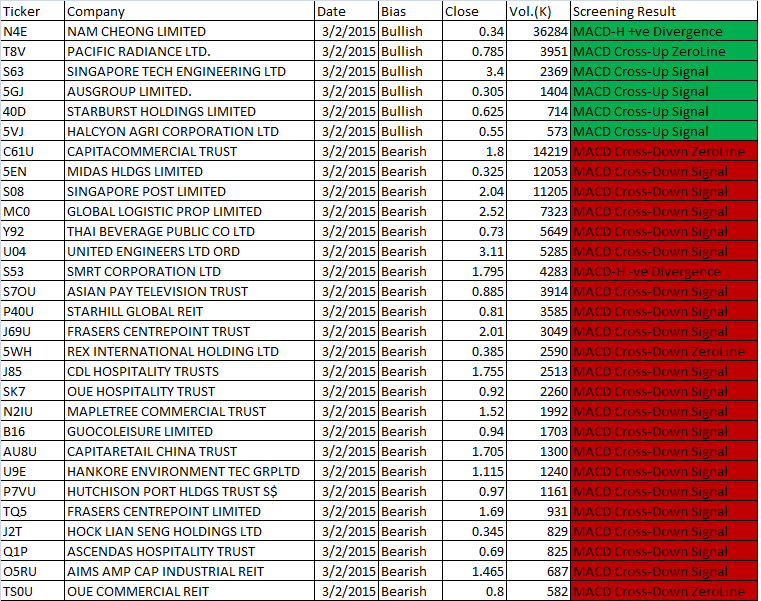Select red MACD-H -ve Divergence cell
The image size is (761, 601).
click(663, 271)
